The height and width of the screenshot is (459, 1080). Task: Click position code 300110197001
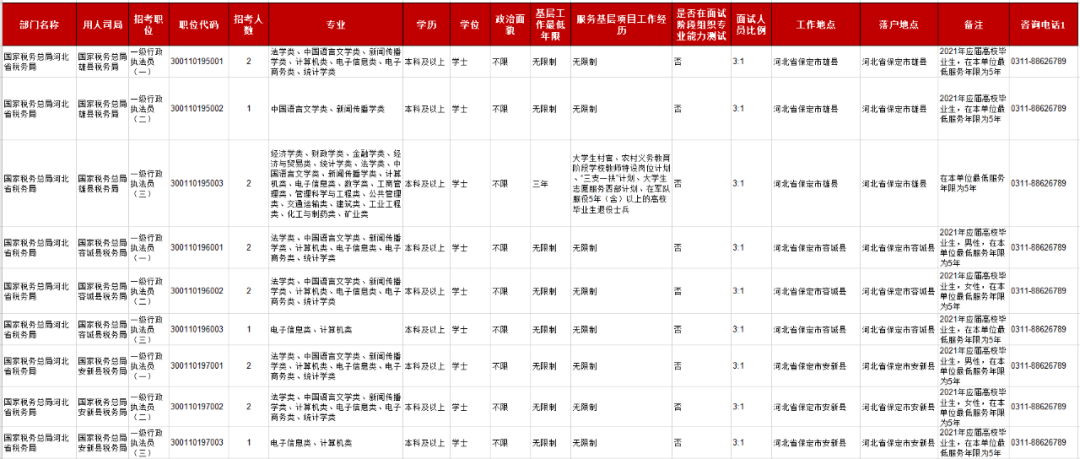click(197, 365)
